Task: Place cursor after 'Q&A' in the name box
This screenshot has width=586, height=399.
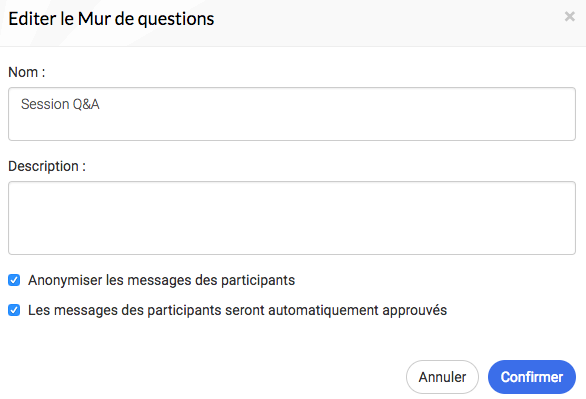Action: 100,104
